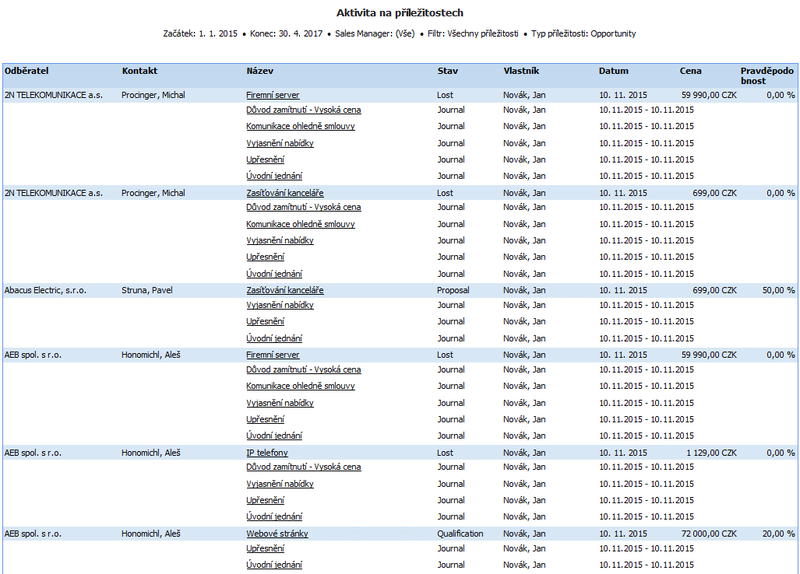
Task: Open Firemní server opportunity of 2N TELEKOMUNIKACE
Action: point(272,95)
